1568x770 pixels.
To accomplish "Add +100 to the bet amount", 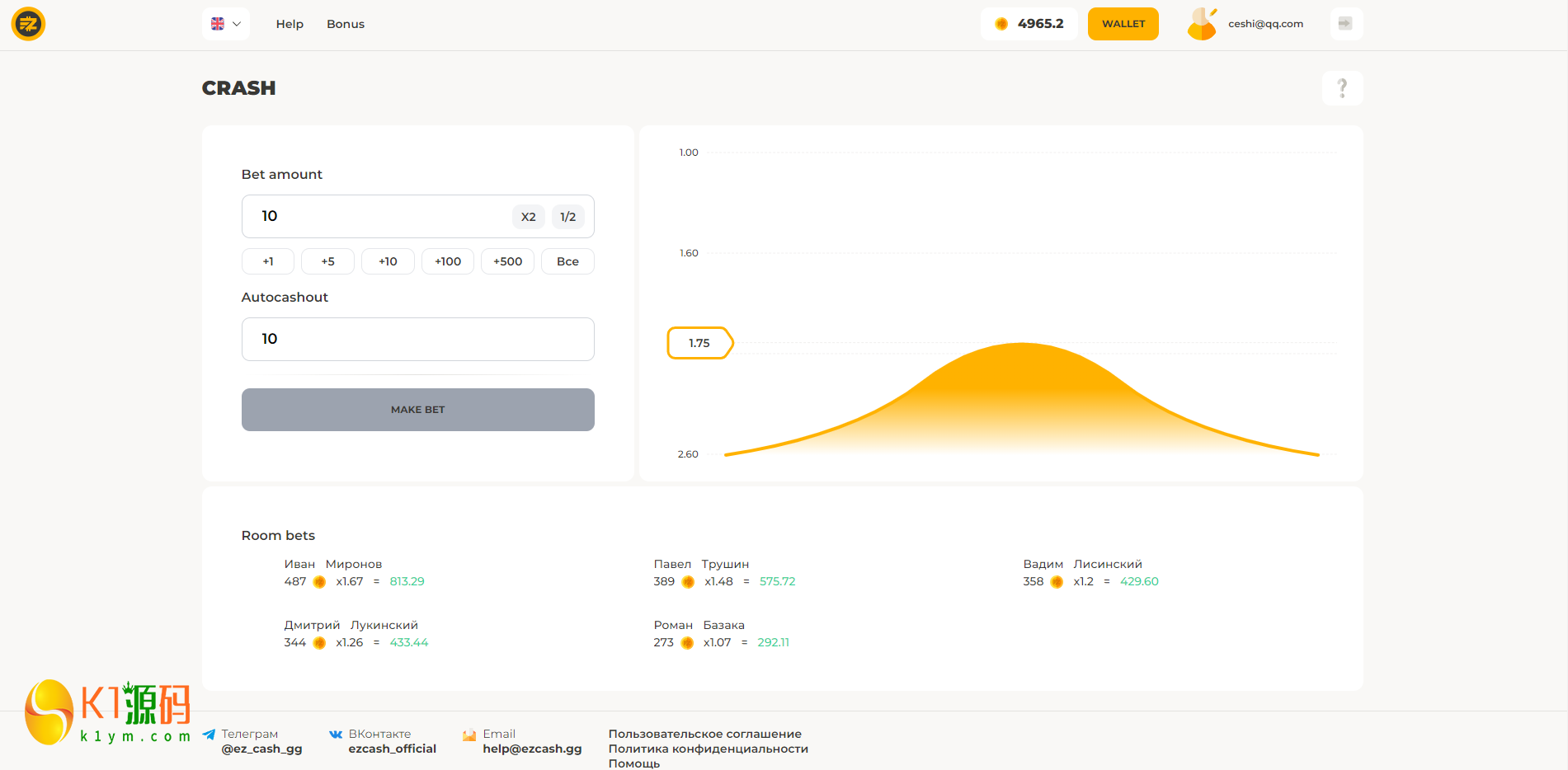I will [448, 261].
